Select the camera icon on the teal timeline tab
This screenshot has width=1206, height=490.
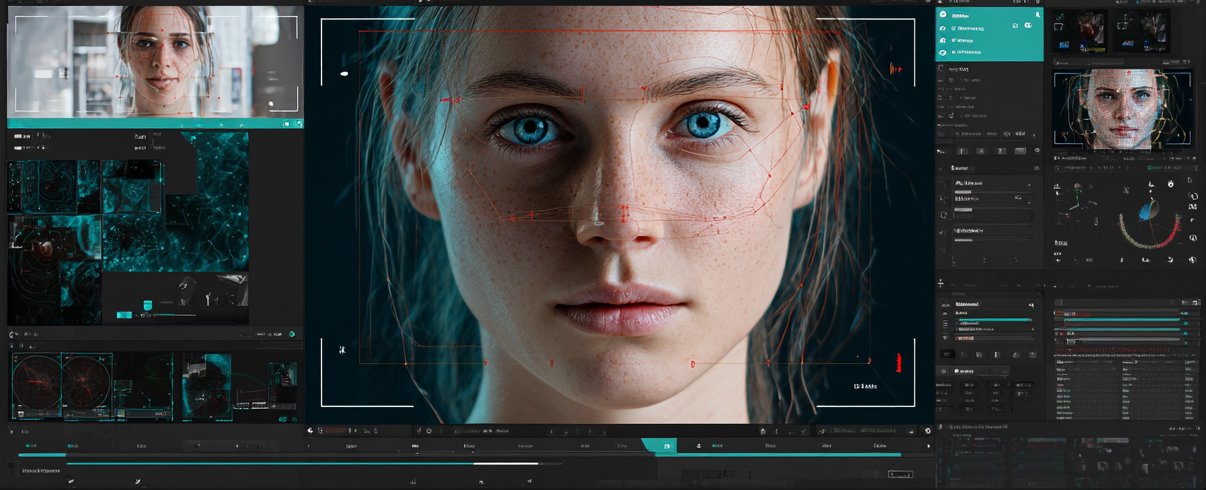coord(668,445)
